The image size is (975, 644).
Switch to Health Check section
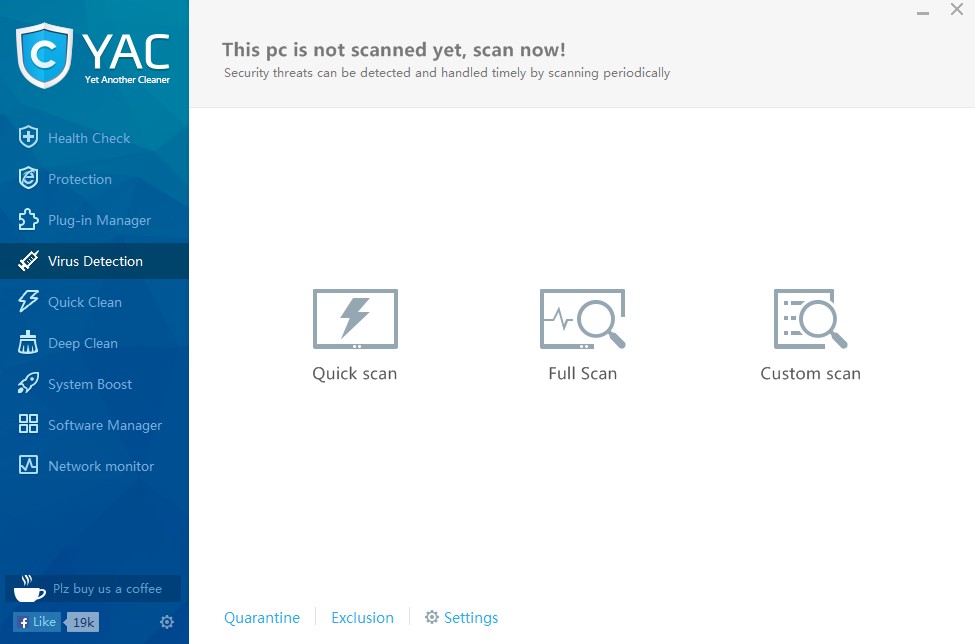pos(95,138)
